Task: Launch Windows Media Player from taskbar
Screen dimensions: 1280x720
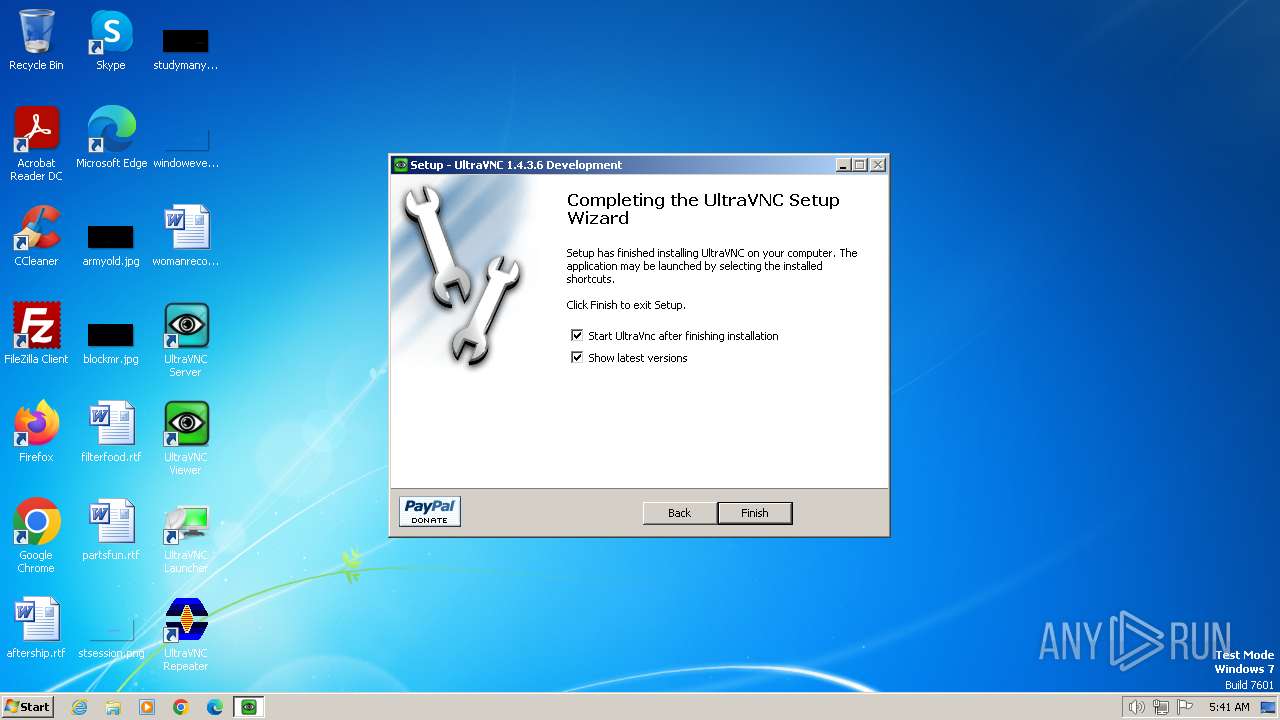Action: click(x=147, y=707)
